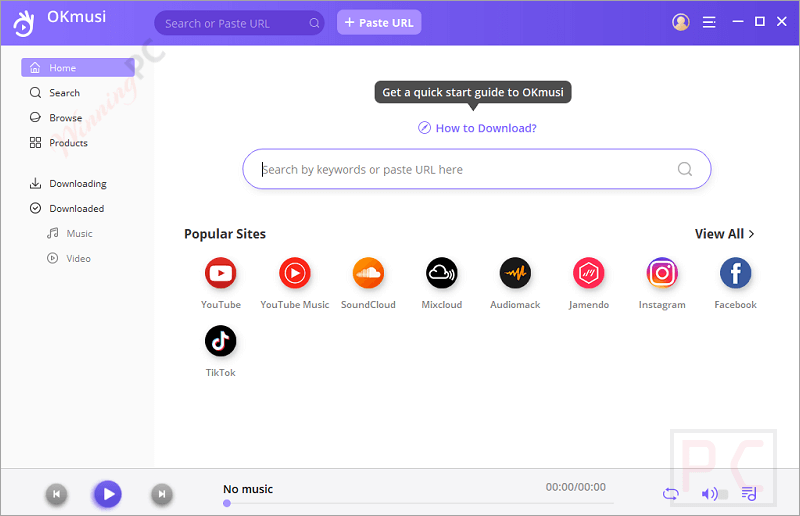
Task: Click the 00:00/00:00 time display
Action: [576, 487]
